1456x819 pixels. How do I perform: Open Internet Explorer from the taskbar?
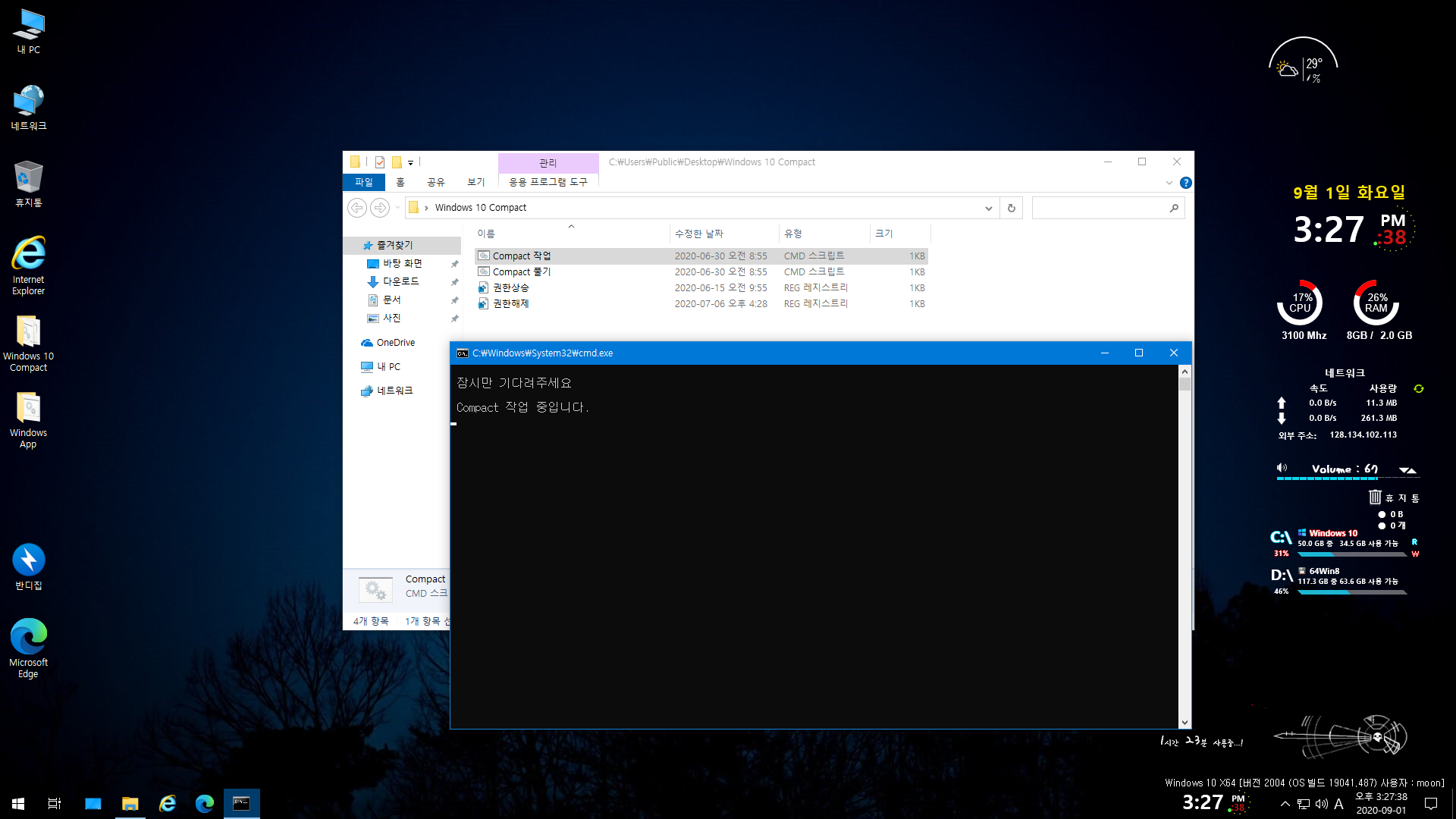pyautogui.click(x=168, y=803)
